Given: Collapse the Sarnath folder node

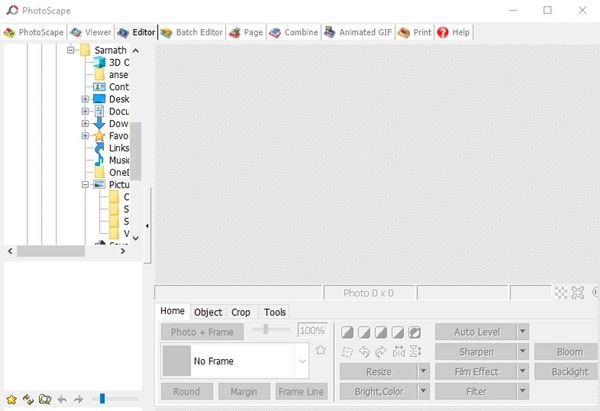Looking at the screenshot, I should coord(72,50).
